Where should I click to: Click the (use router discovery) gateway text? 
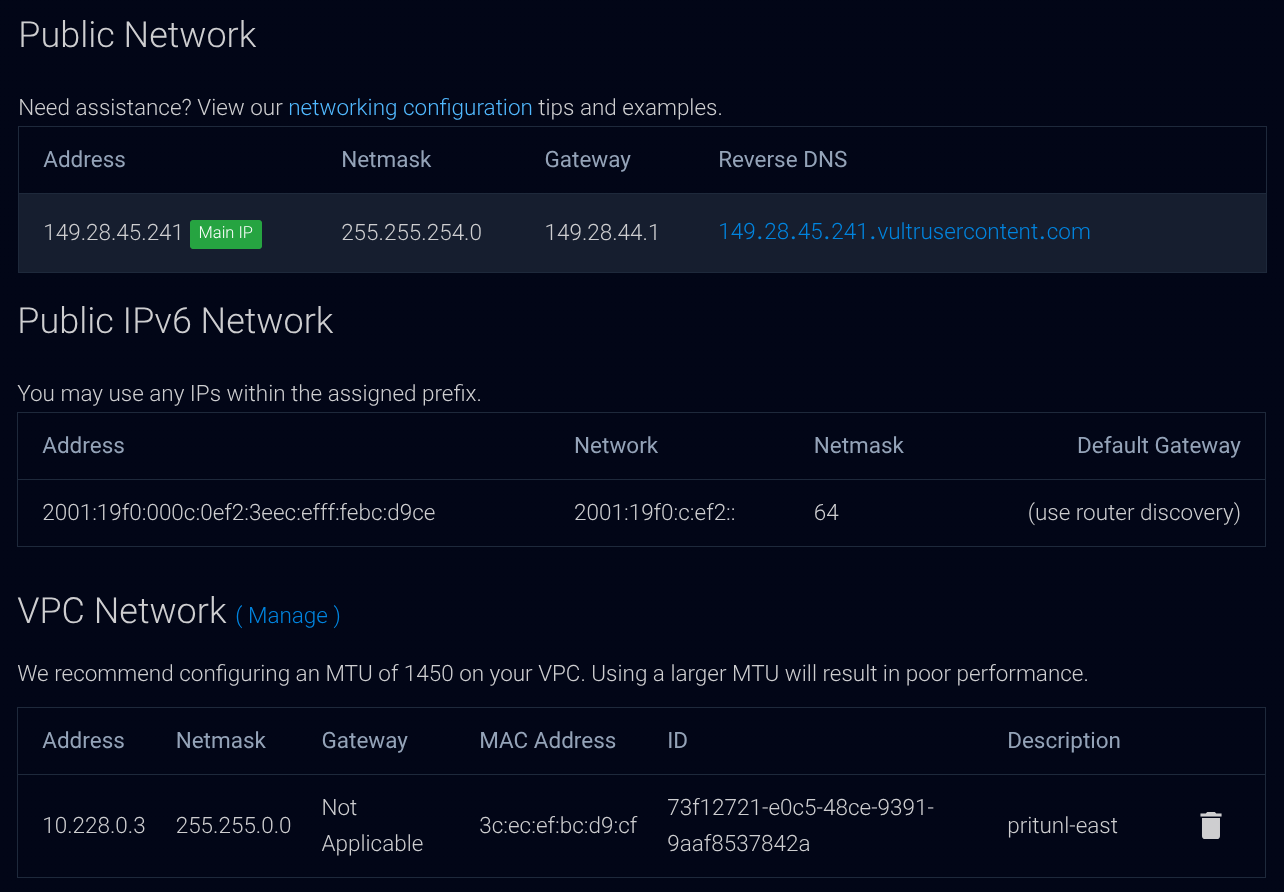[1134, 513]
